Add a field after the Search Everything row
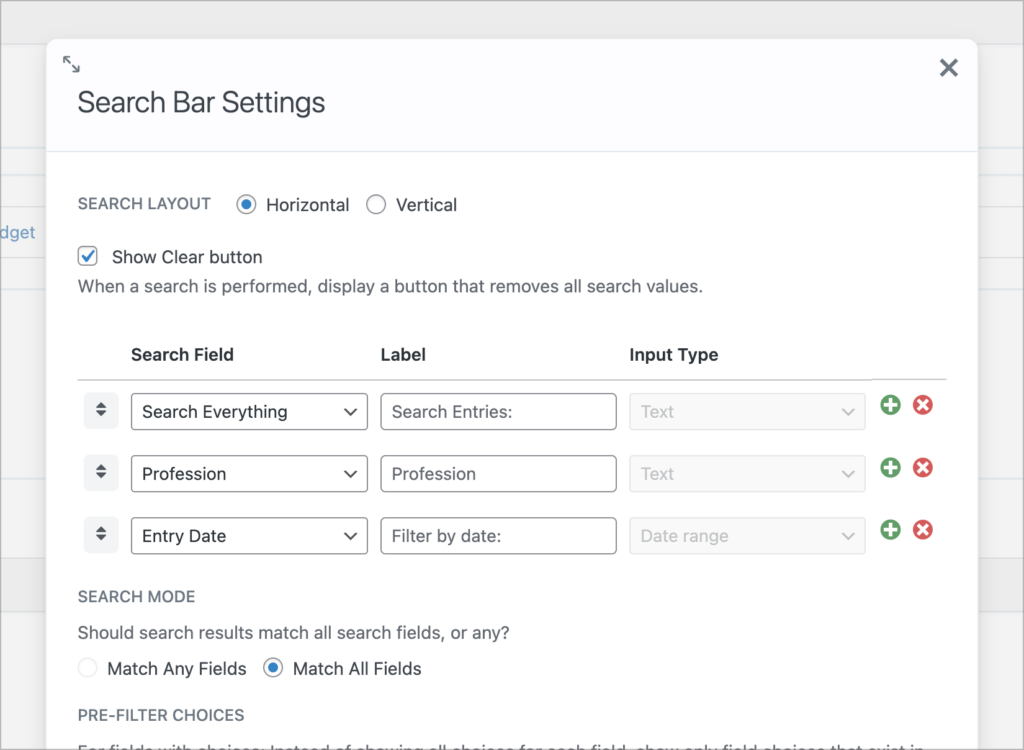This screenshot has height=750, width=1024. click(x=890, y=405)
